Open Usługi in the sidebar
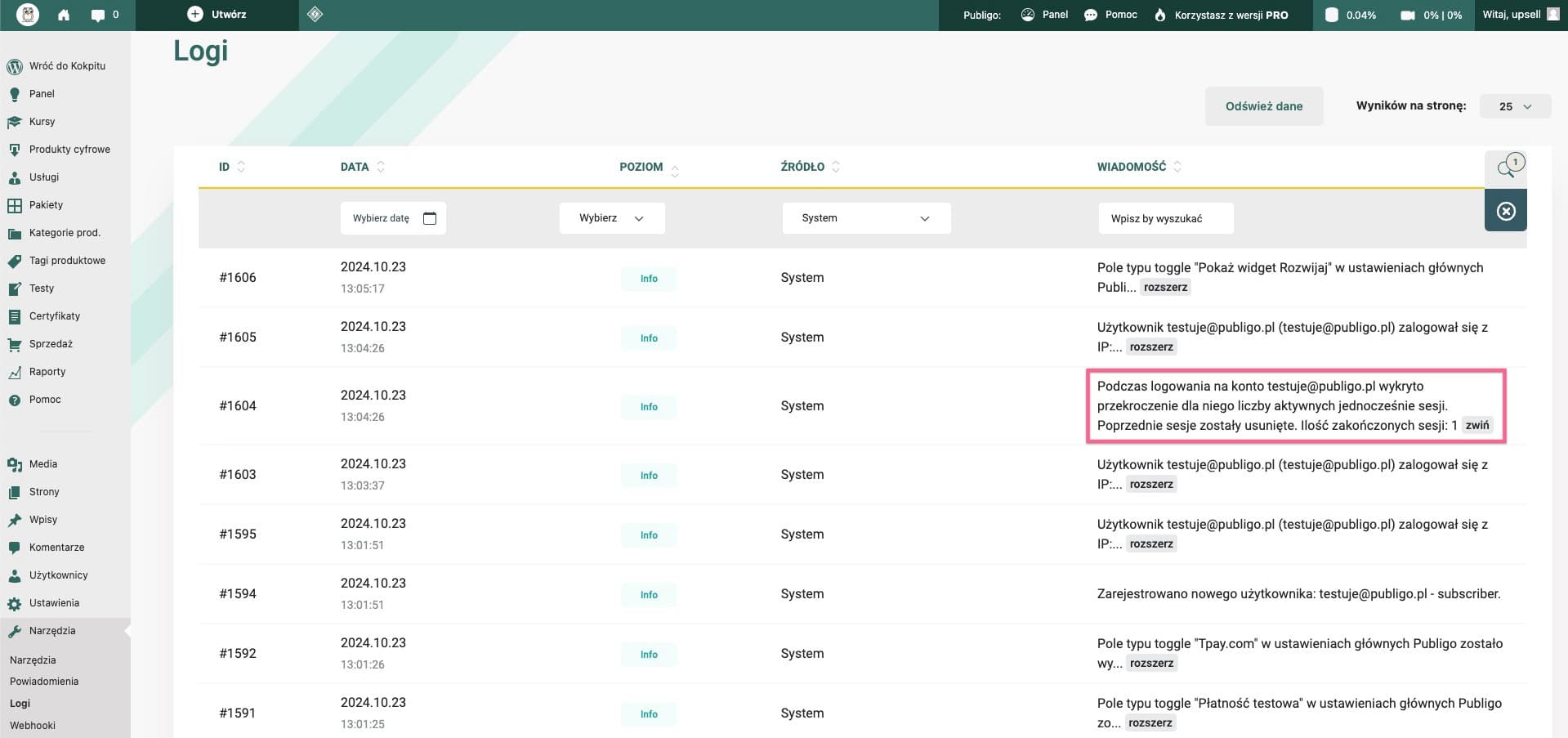The width and height of the screenshot is (1568, 738). [44, 177]
